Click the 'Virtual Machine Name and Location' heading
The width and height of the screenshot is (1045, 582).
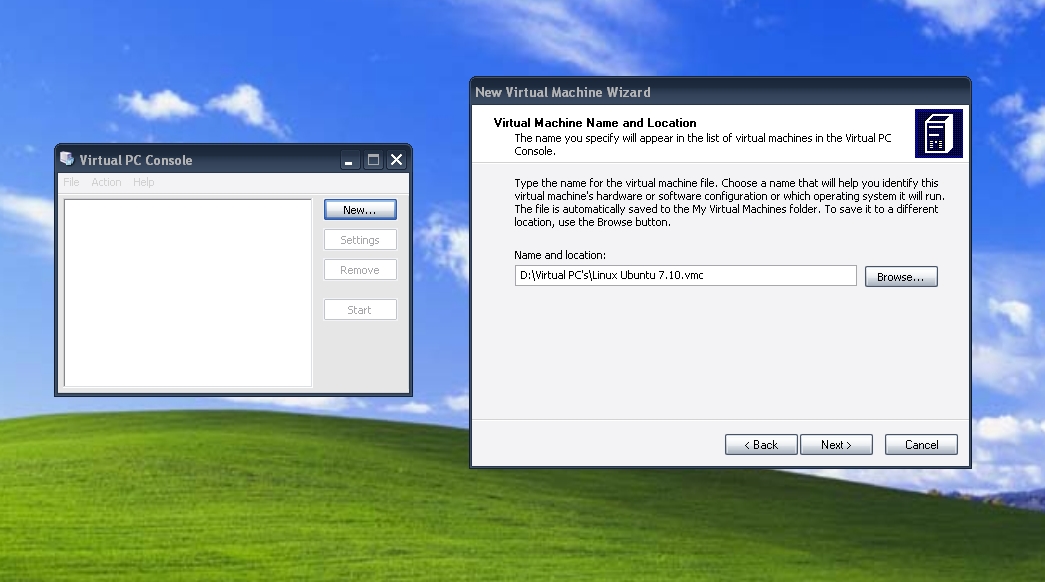coord(594,123)
